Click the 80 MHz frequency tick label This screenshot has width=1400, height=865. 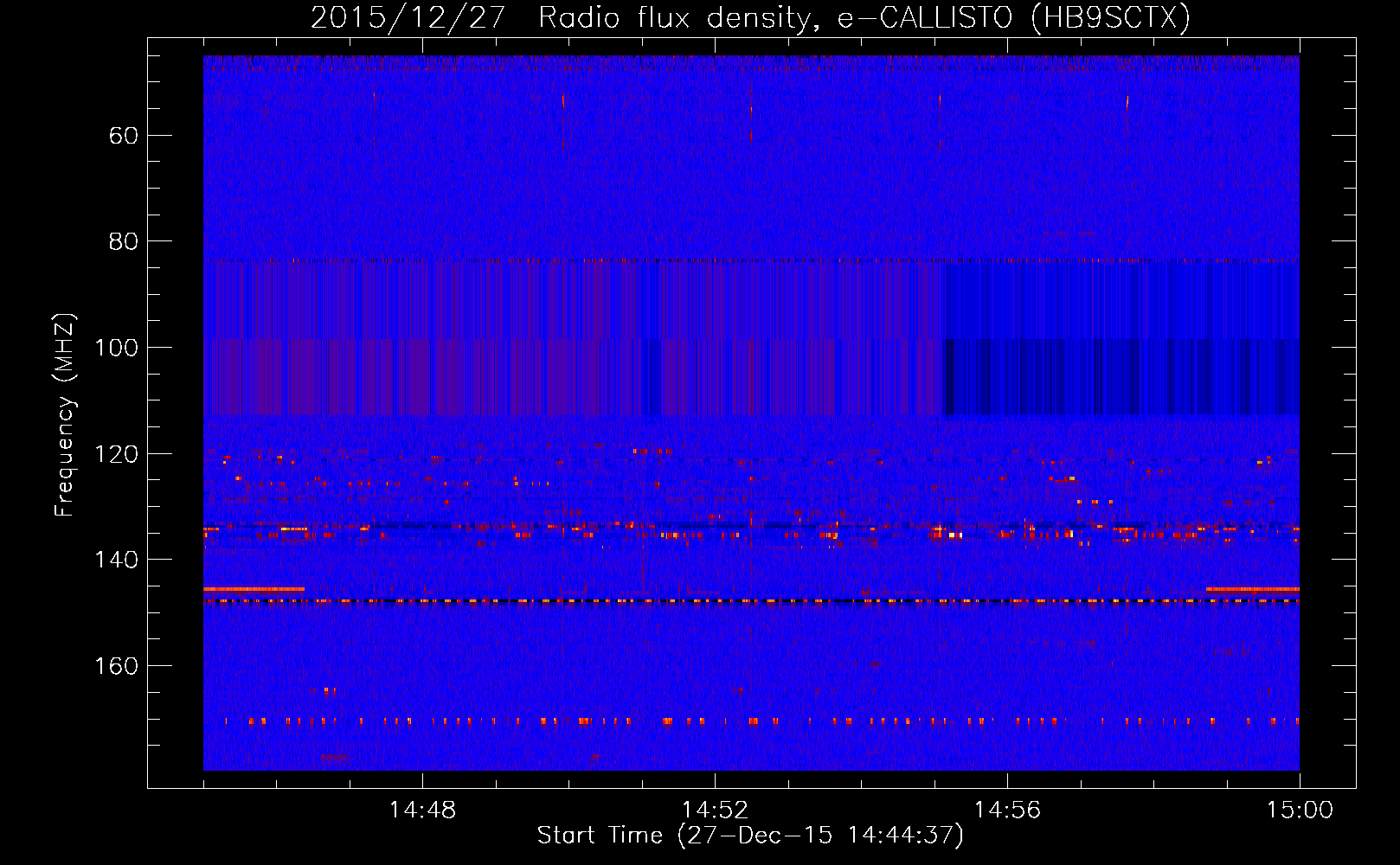tap(124, 241)
